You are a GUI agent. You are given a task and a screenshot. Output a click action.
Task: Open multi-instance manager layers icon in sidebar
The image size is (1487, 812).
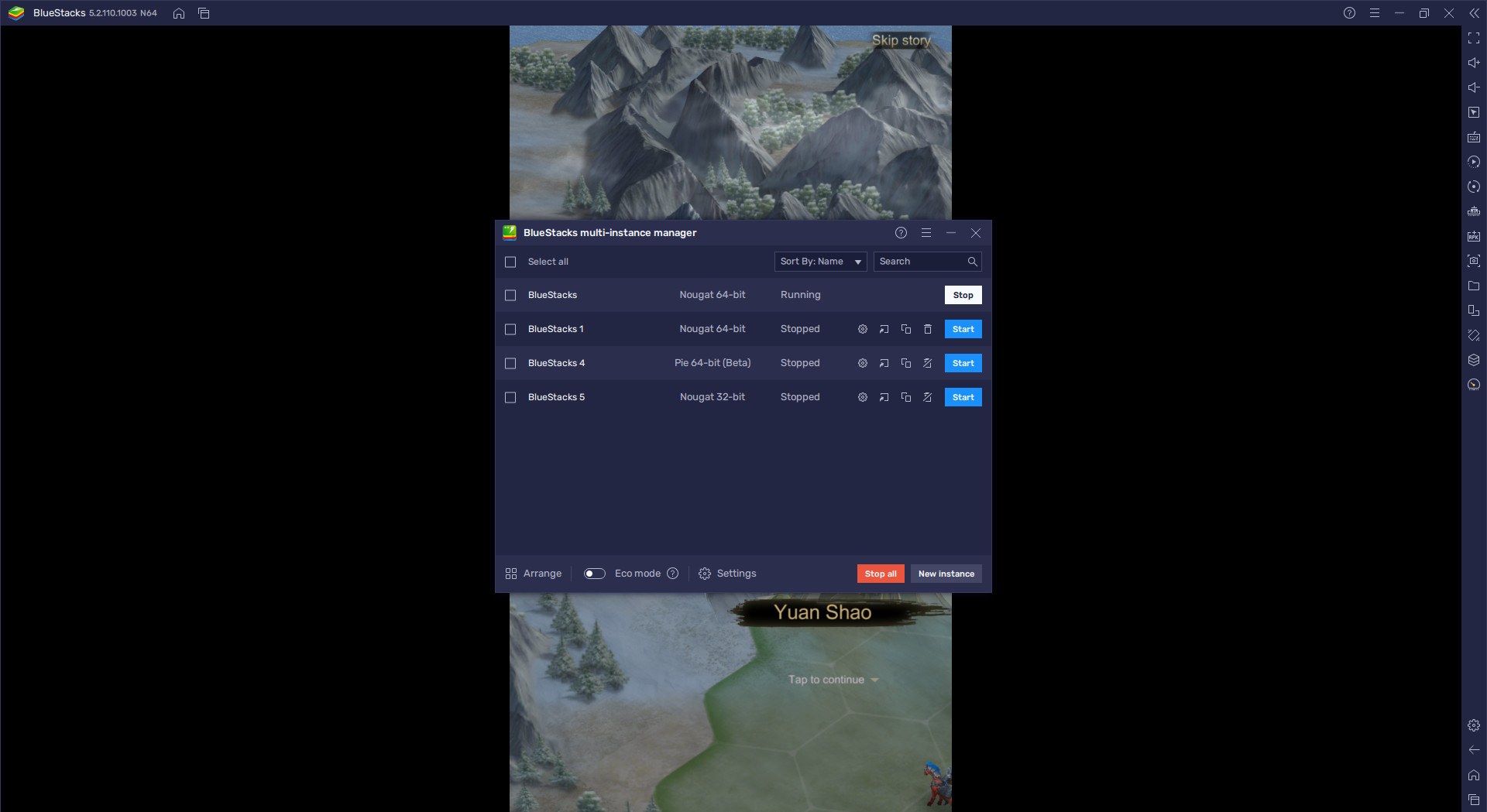(x=1473, y=360)
